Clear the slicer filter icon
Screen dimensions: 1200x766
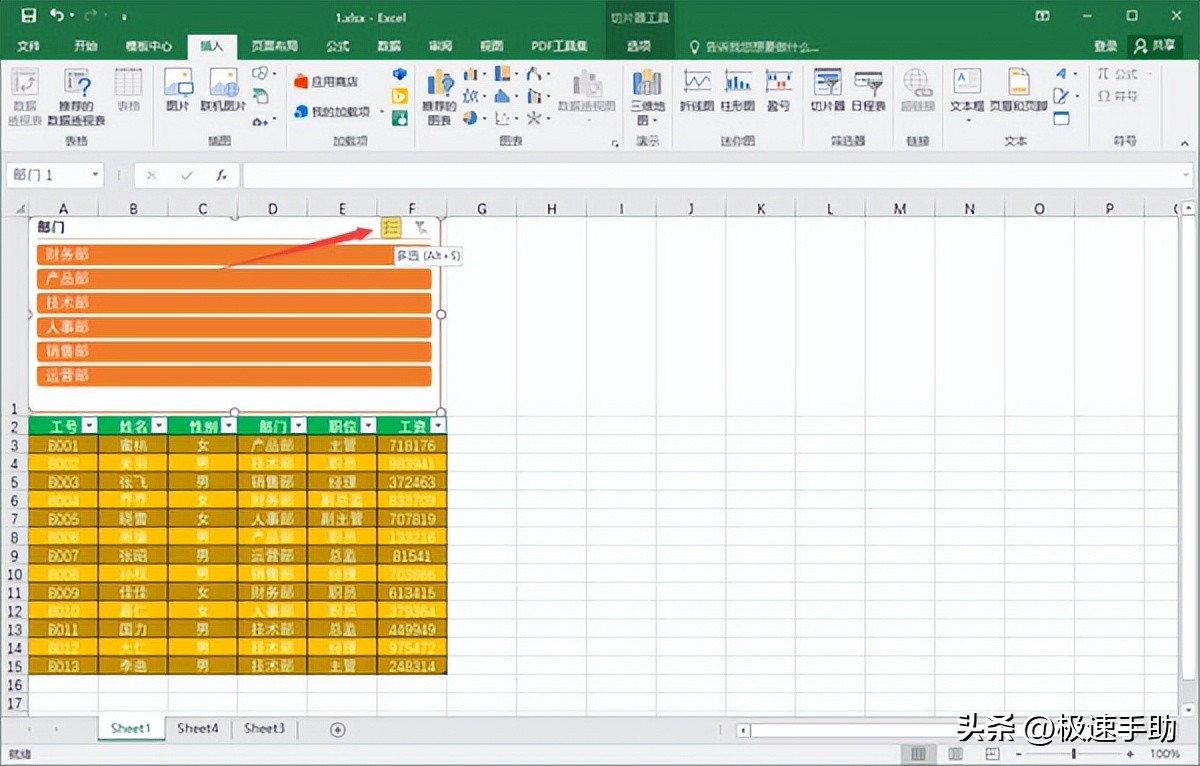[x=421, y=228]
